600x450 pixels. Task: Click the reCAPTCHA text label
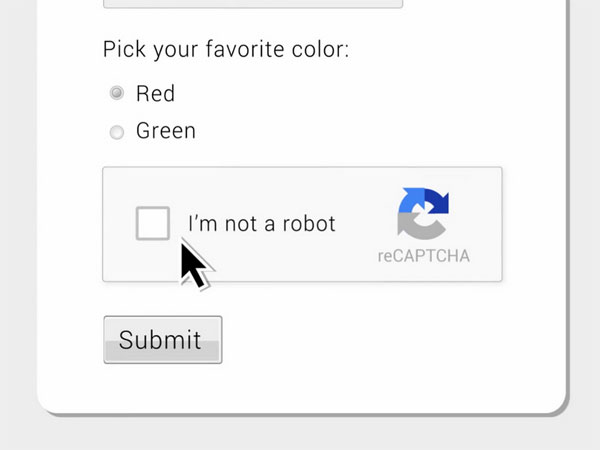click(x=424, y=256)
